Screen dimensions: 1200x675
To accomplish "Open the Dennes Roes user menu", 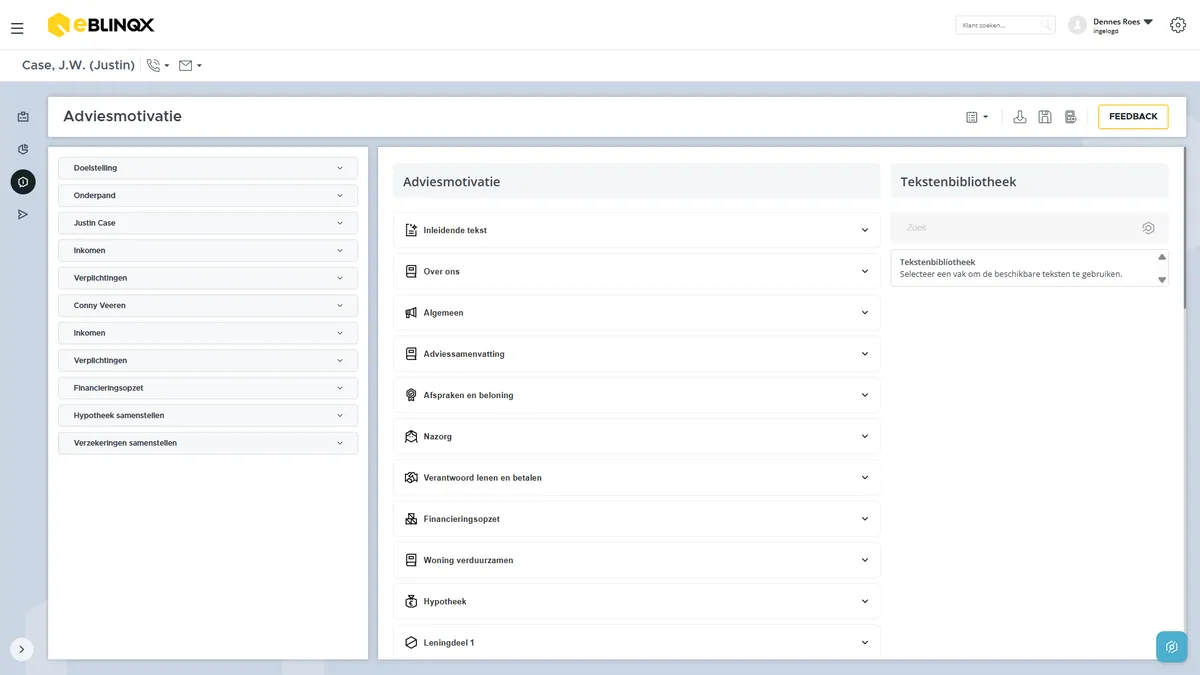I will coord(1110,25).
